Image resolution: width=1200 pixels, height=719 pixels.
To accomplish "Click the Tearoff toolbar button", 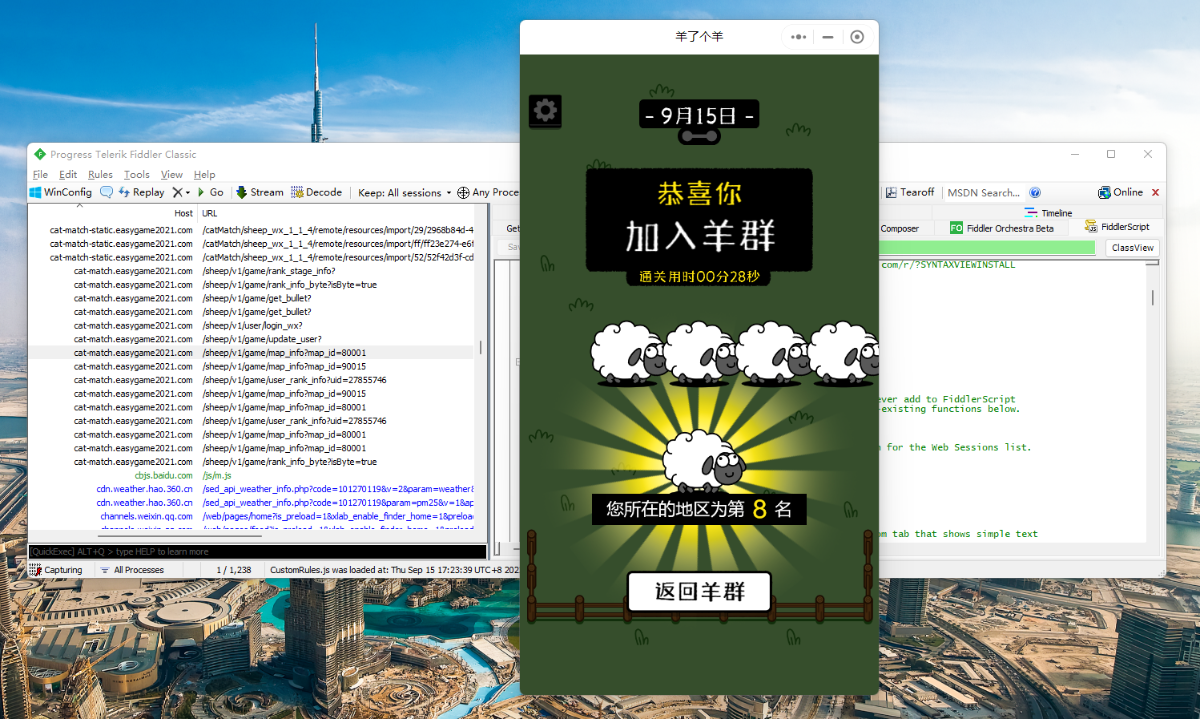I will pos(910,192).
